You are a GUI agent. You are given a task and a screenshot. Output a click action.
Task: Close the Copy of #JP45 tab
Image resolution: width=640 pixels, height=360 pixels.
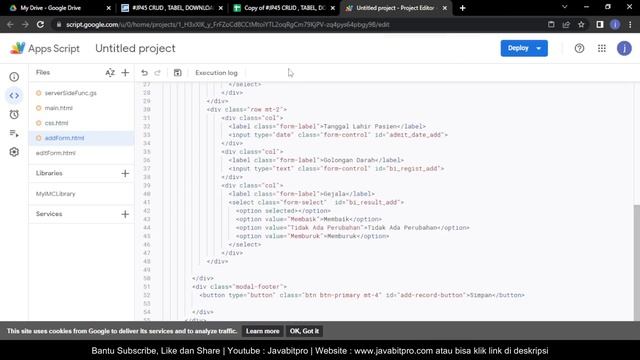pyautogui.click(x=333, y=8)
